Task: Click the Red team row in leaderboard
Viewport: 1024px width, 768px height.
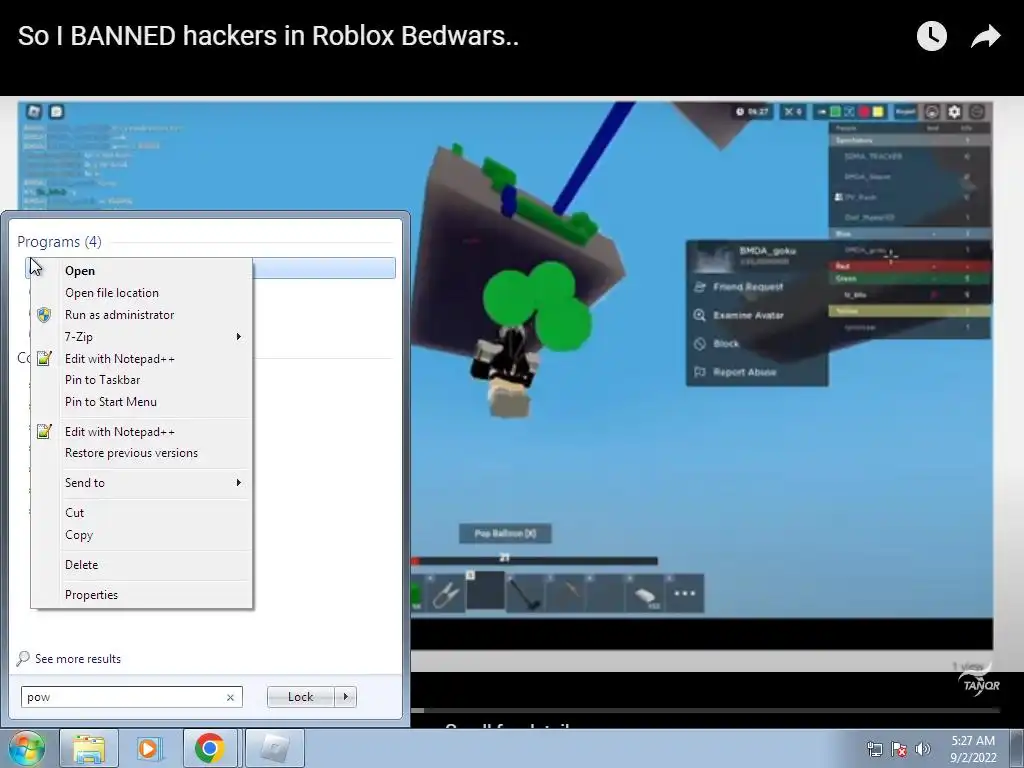Action: [910, 266]
